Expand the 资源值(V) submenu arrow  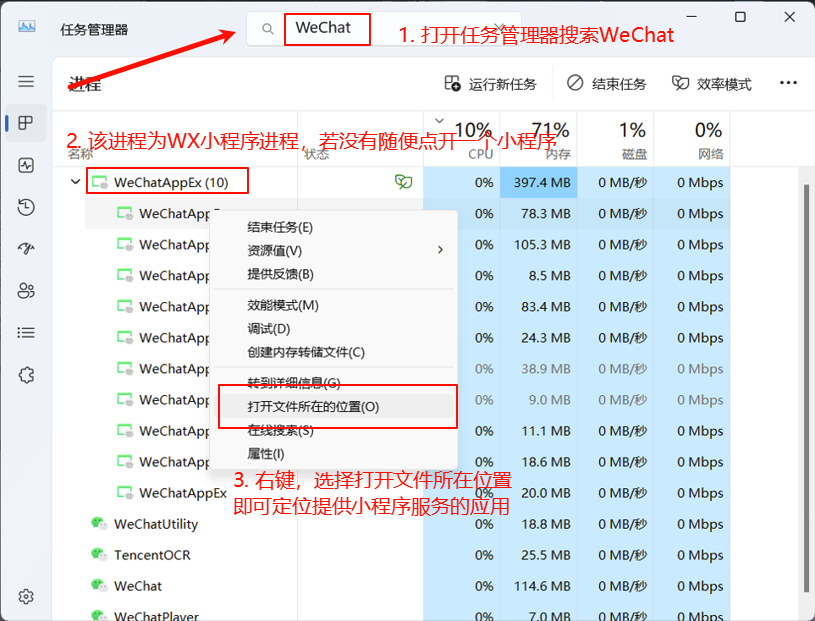440,250
